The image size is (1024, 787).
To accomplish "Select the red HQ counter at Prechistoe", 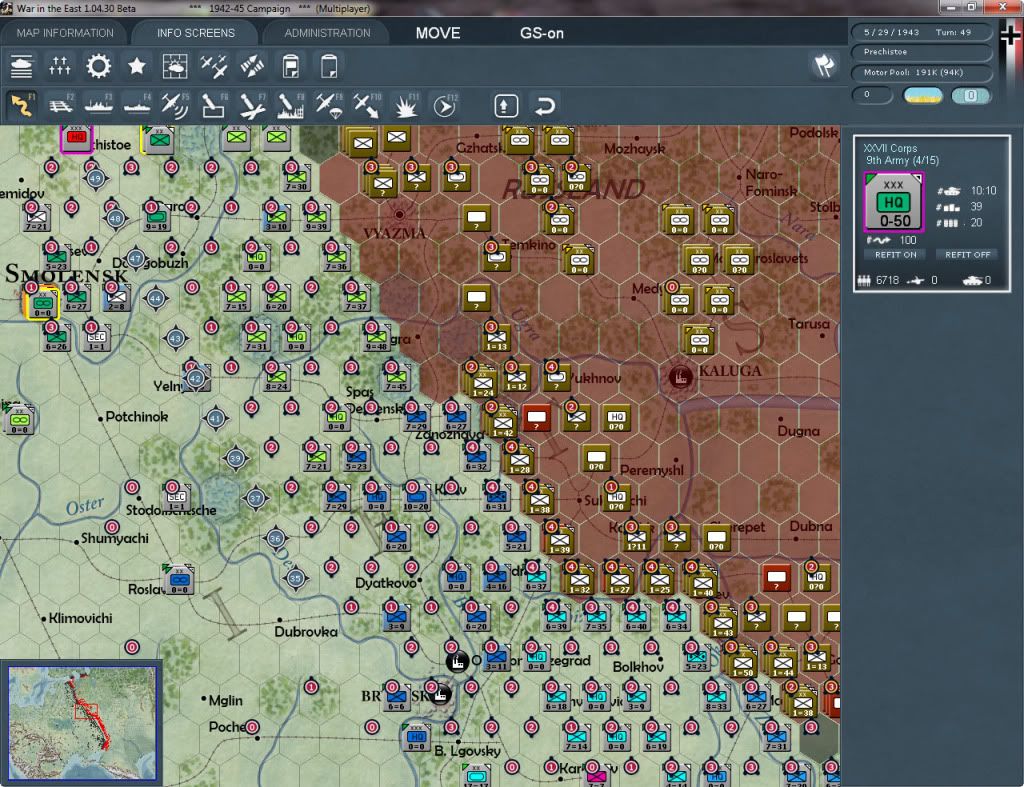I will (76, 138).
